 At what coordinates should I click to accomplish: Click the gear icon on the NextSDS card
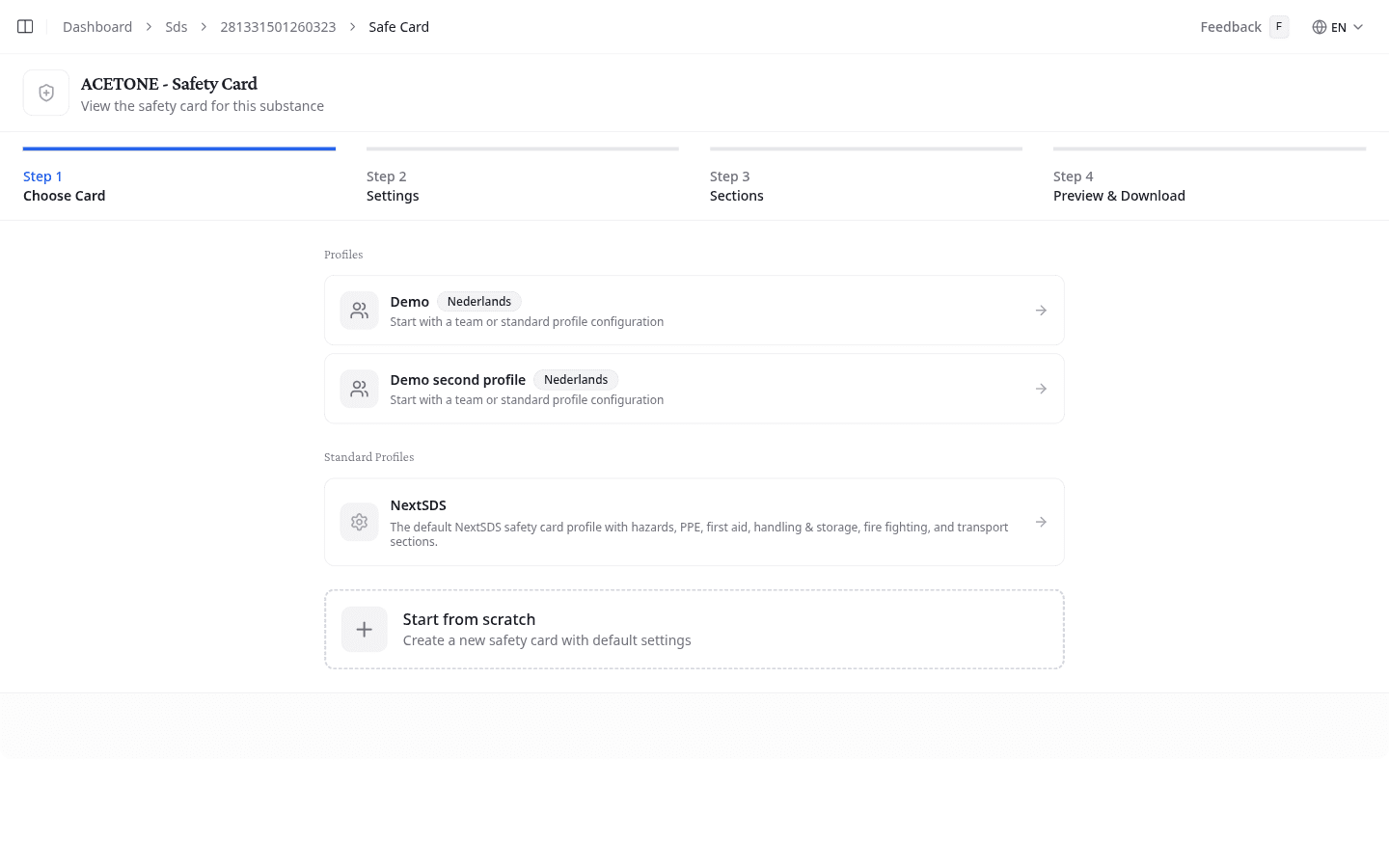[x=359, y=521]
